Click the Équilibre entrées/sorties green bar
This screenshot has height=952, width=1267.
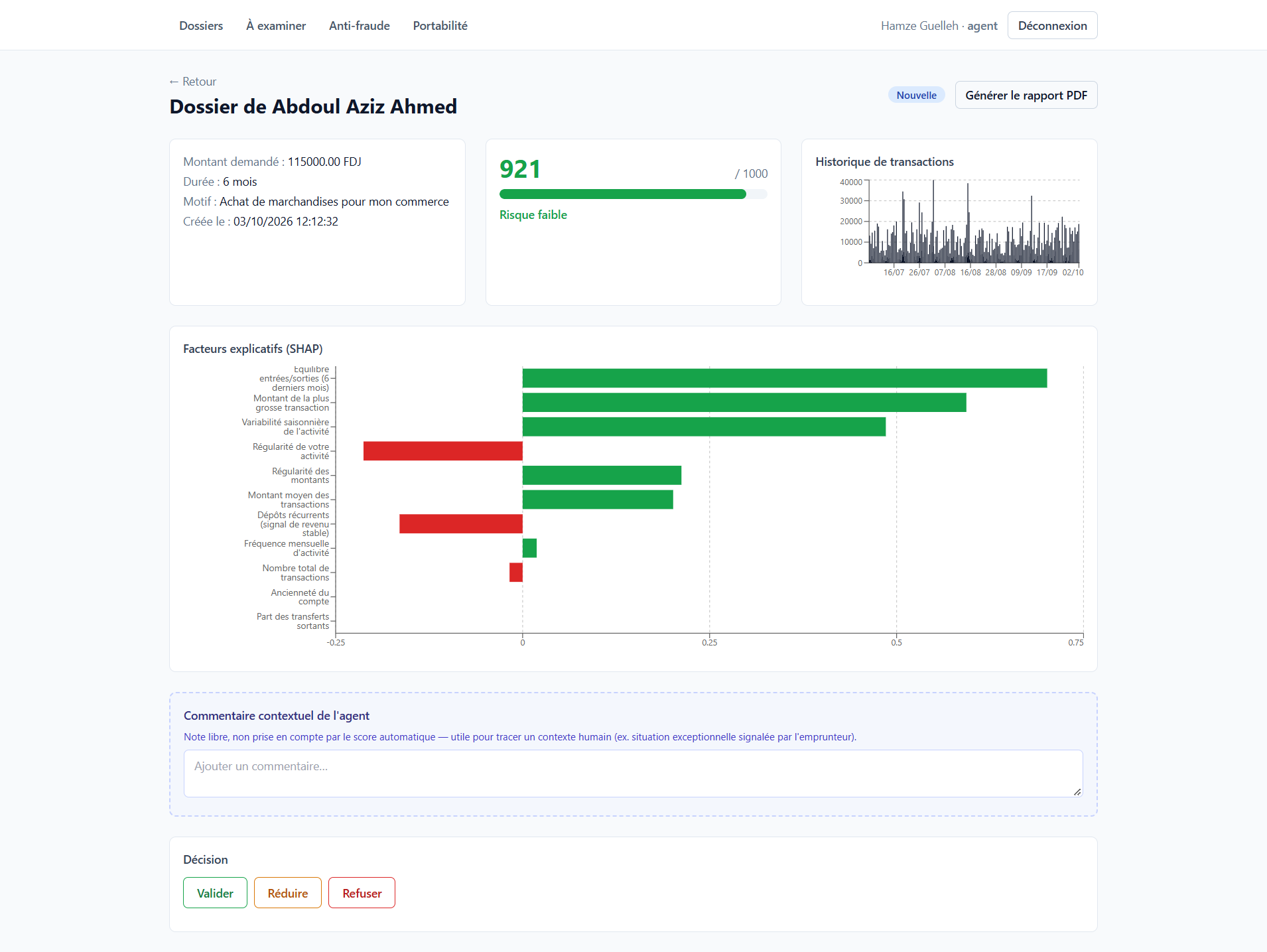[785, 378]
